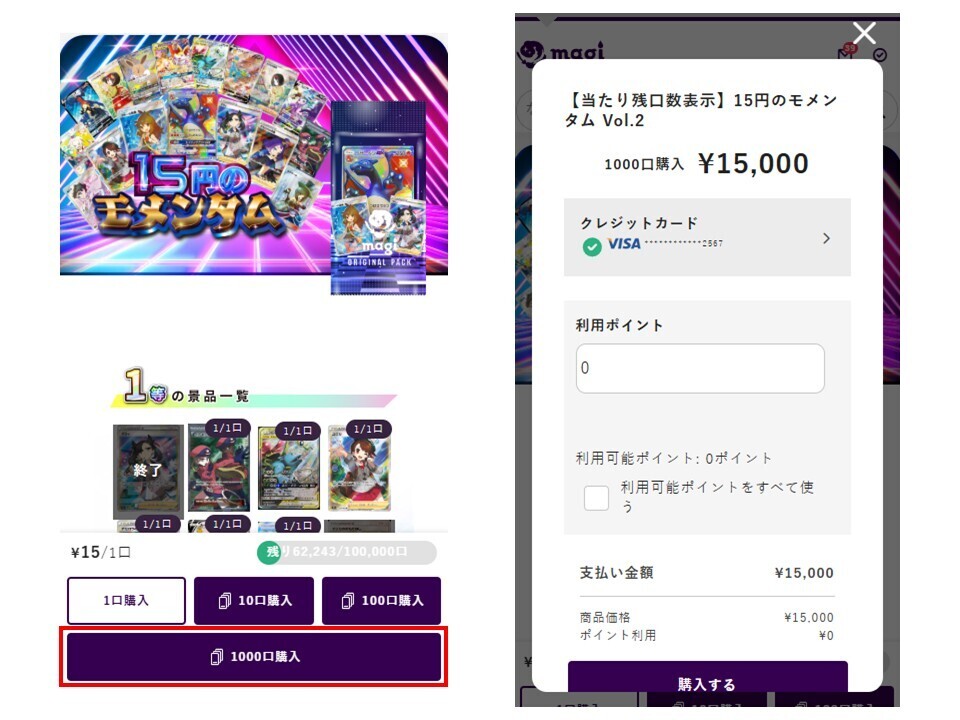Screen dimensions: 960x720
Task: Expand credit card options with the chevron arrow
Action: click(x=827, y=238)
